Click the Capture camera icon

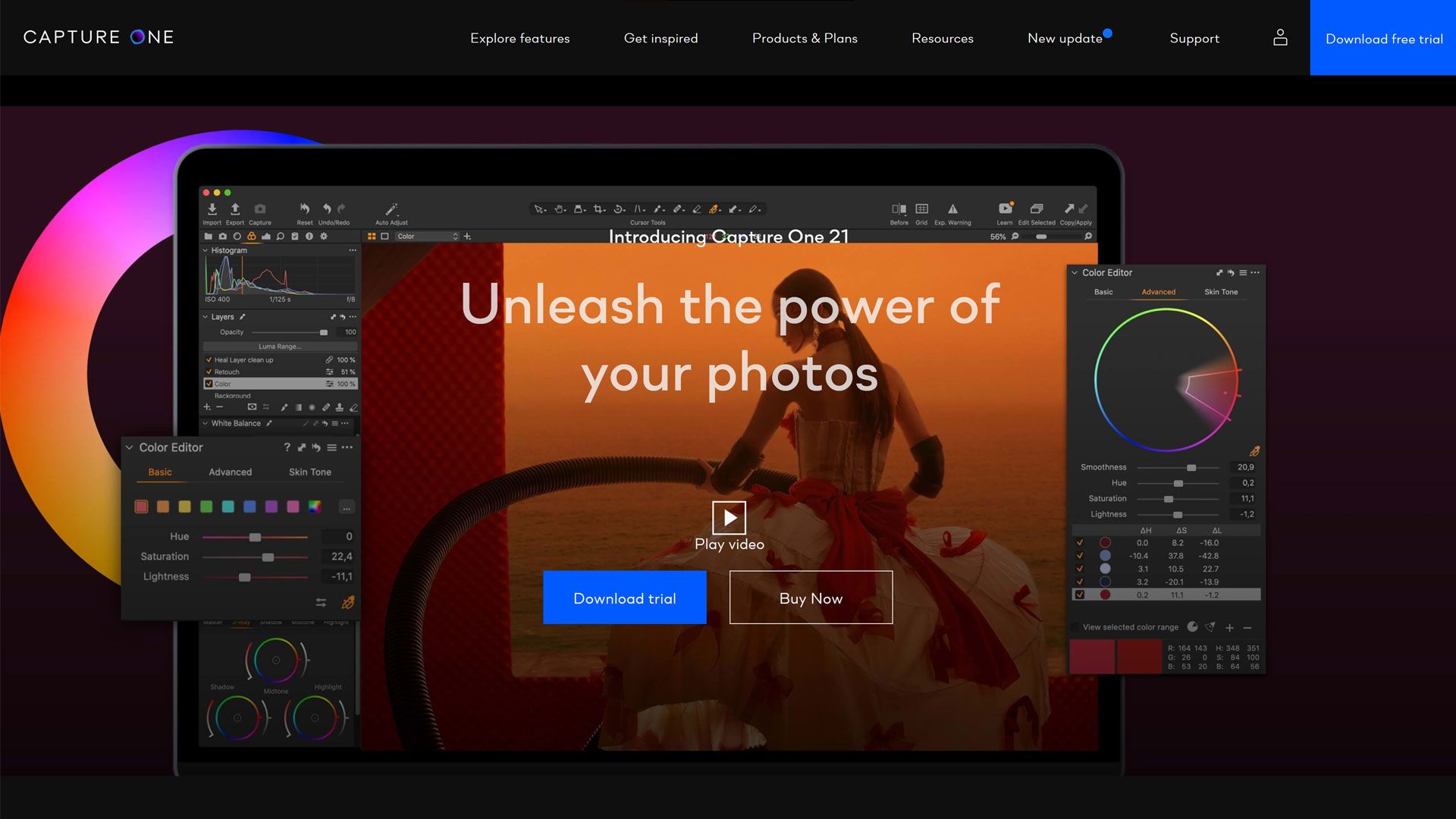(x=260, y=209)
